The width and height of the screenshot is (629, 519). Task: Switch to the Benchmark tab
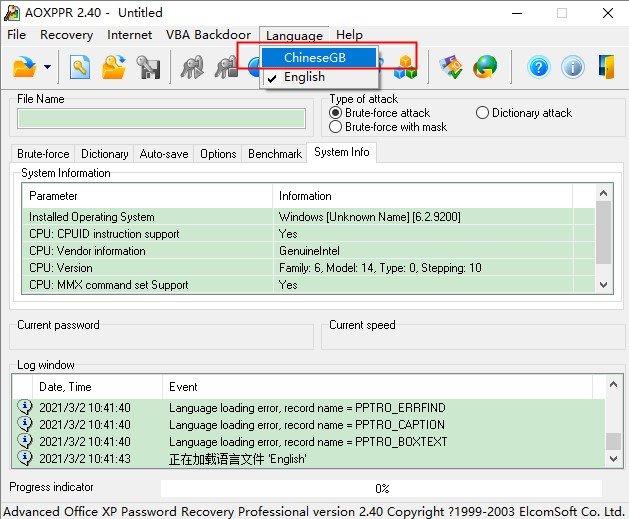tap(275, 154)
